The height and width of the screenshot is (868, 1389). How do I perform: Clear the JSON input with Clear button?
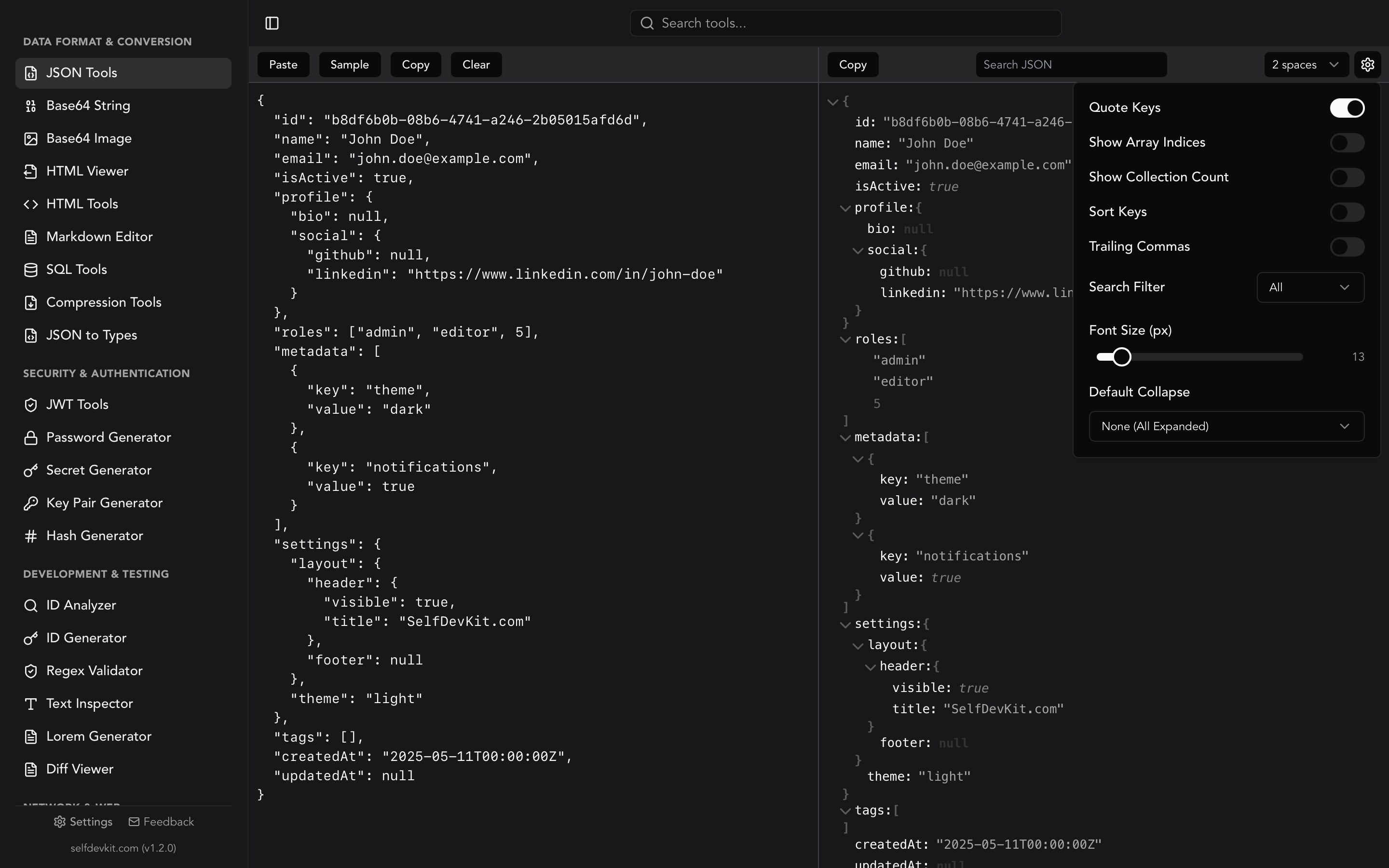tap(475, 64)
